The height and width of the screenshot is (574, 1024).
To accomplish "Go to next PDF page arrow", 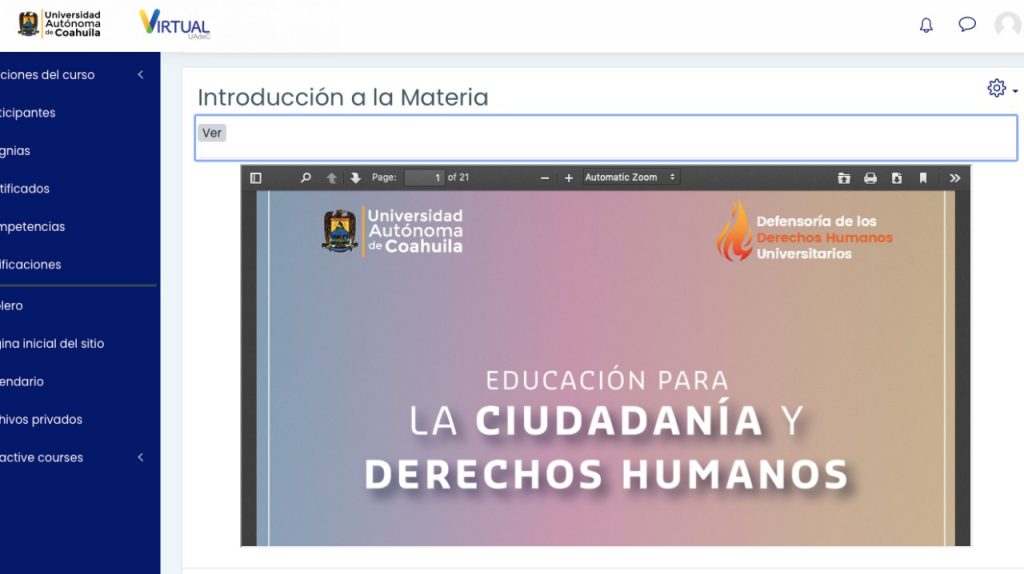I will click(355, 178).
